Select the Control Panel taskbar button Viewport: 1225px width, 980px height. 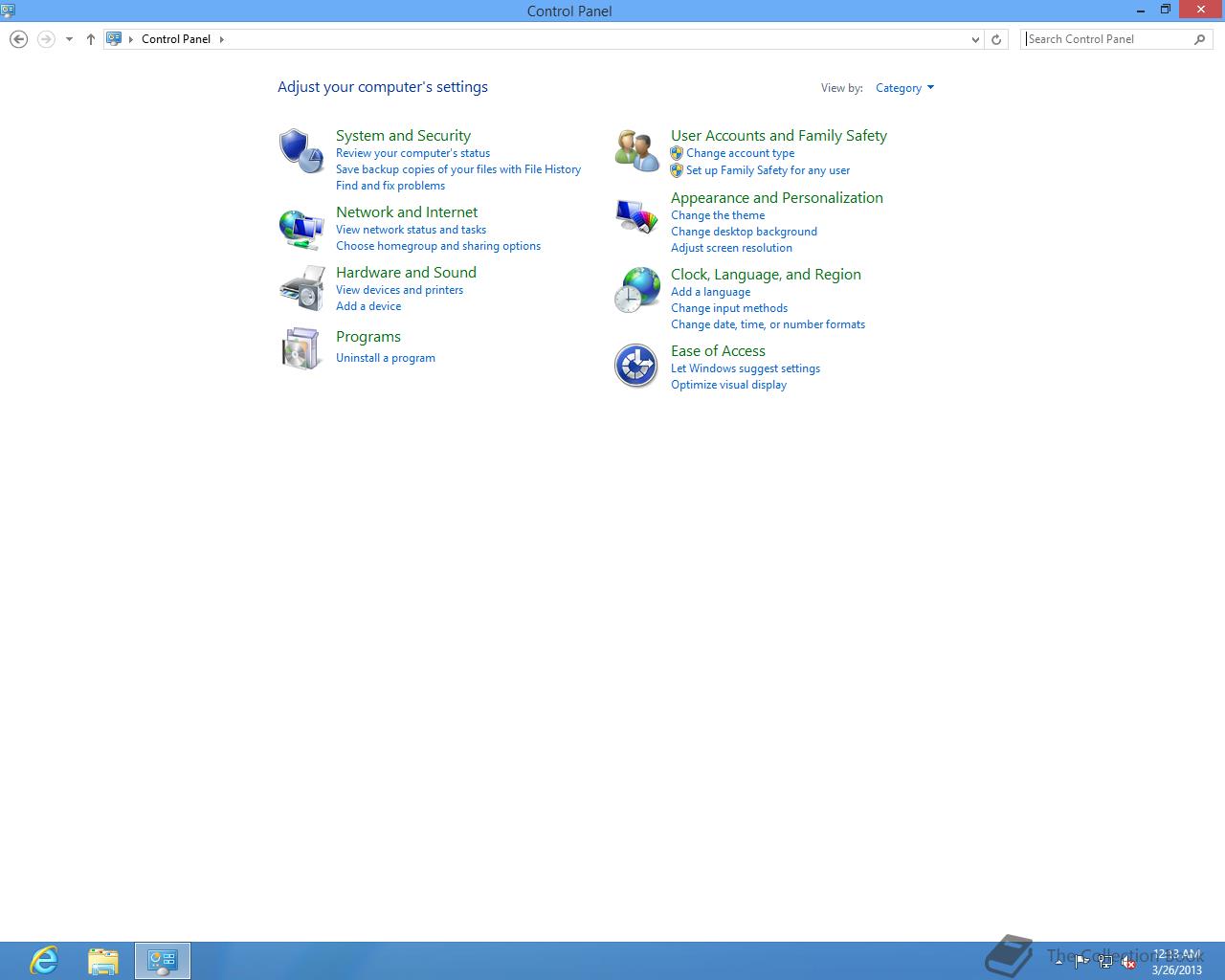click(x=163, y=961)
